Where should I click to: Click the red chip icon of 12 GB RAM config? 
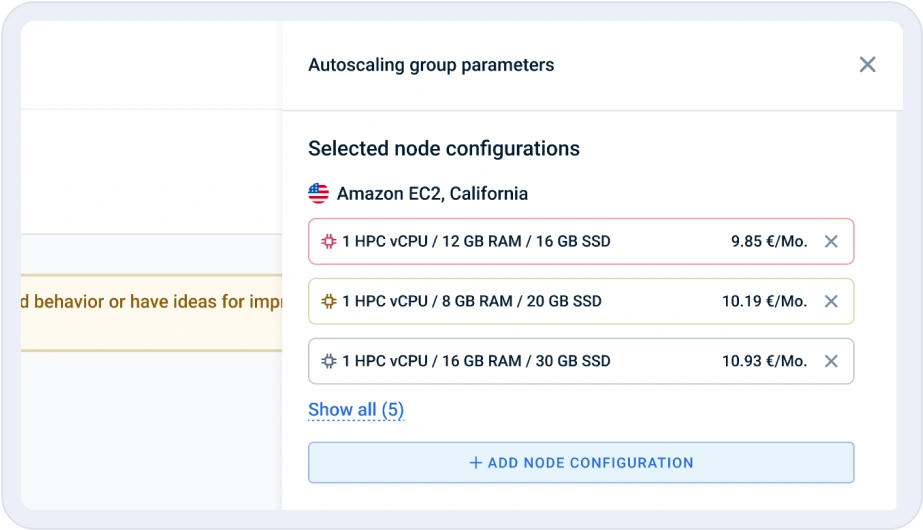(x=328, y=242)
